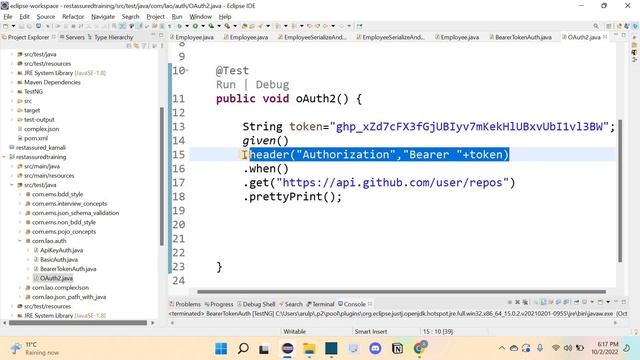This screenshot has height=360, width=640.
Task: Open the Source menu
Action: [46, 16]
